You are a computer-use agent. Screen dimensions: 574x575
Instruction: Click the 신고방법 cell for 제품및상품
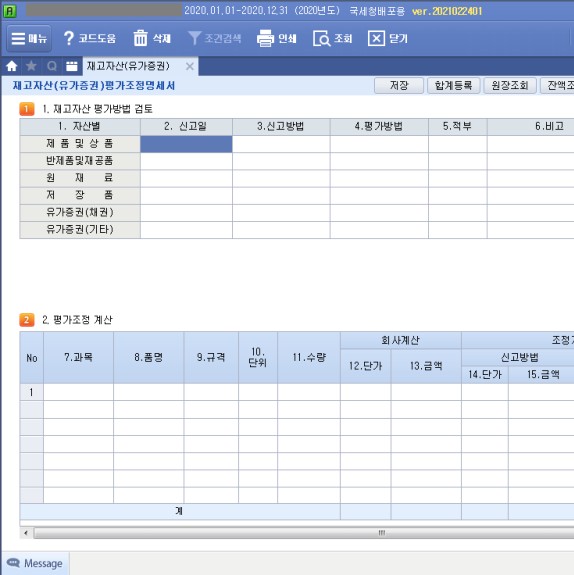pos(281,144)
